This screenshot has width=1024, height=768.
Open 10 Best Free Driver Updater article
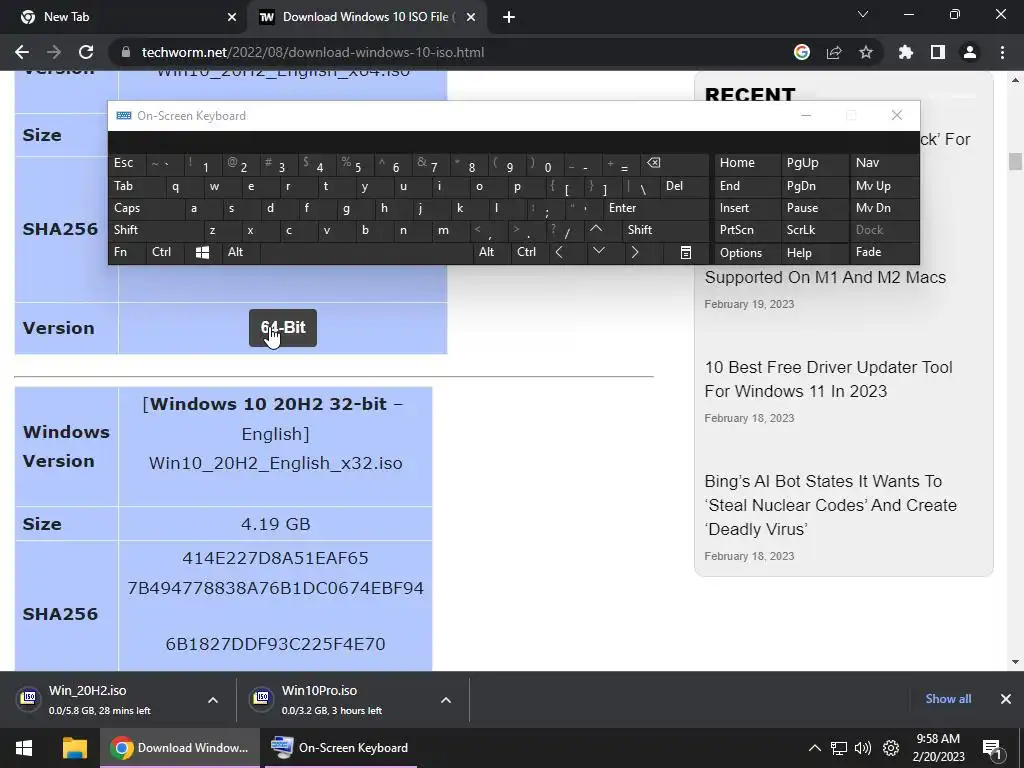click(828, 379)
